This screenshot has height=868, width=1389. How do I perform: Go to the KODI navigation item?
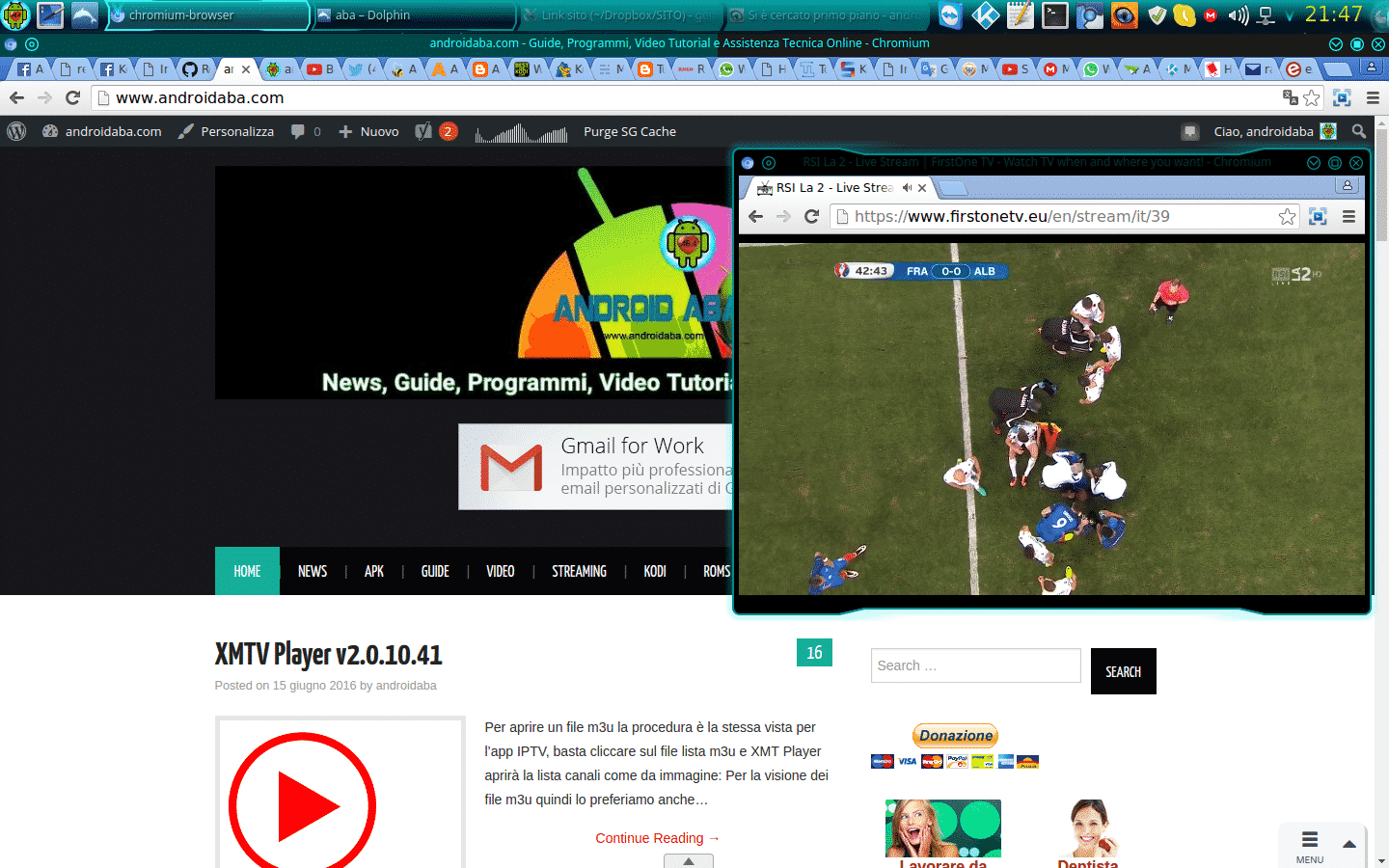pos(655,571)
